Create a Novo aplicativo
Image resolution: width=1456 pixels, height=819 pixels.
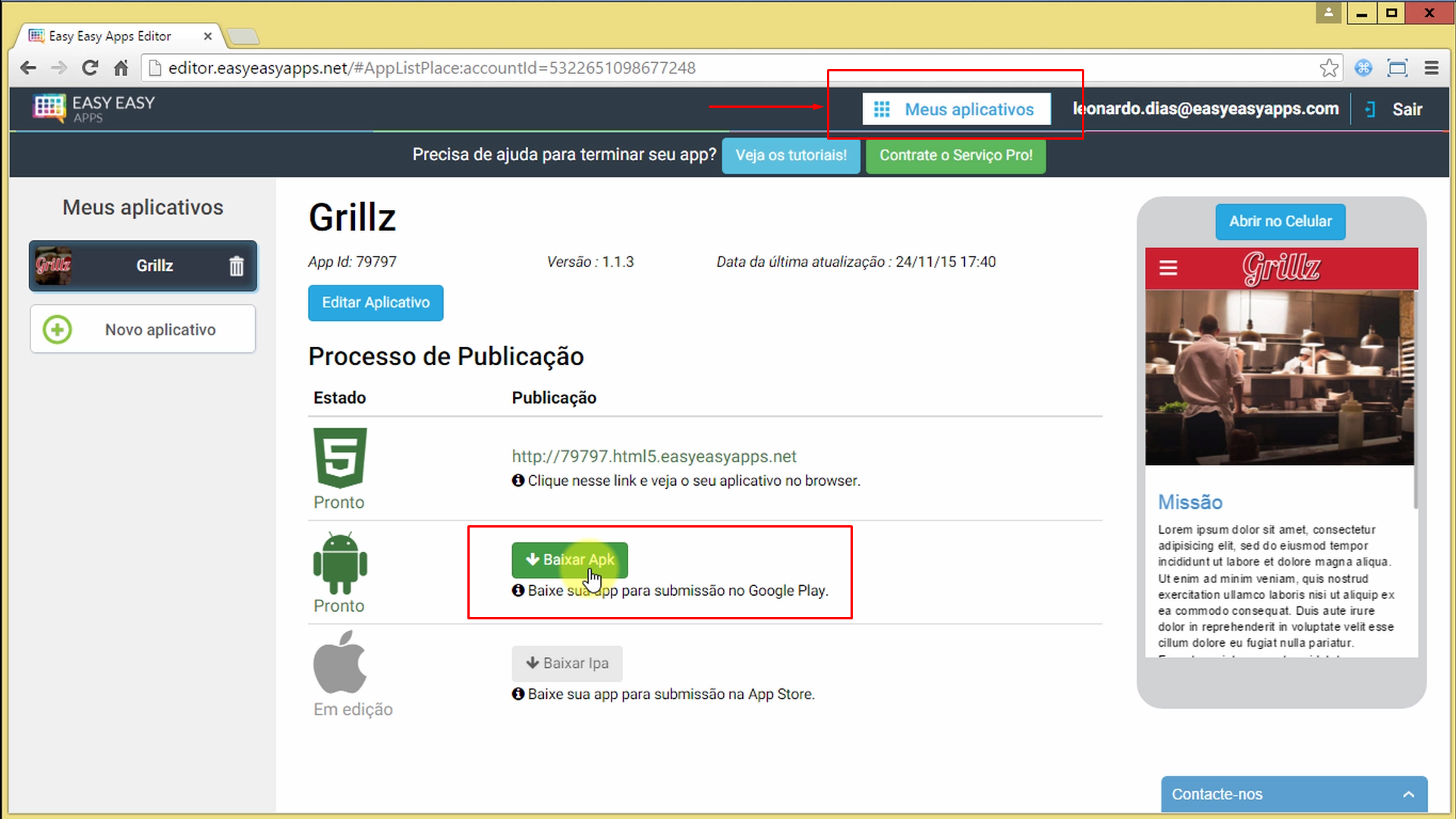pos(143,329)
